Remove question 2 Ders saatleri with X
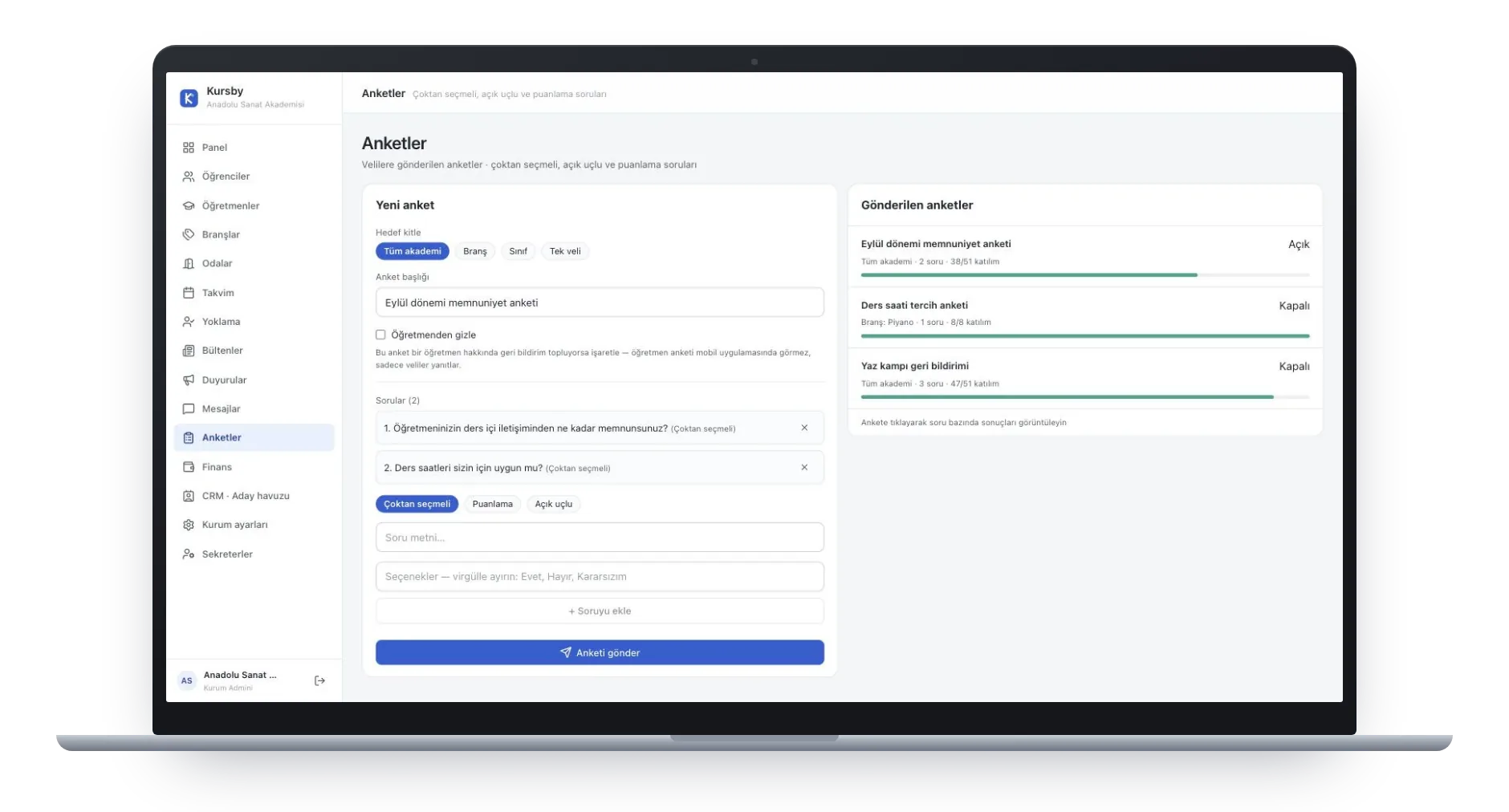This screenshot has height=812, width=1509. [804, 467]
